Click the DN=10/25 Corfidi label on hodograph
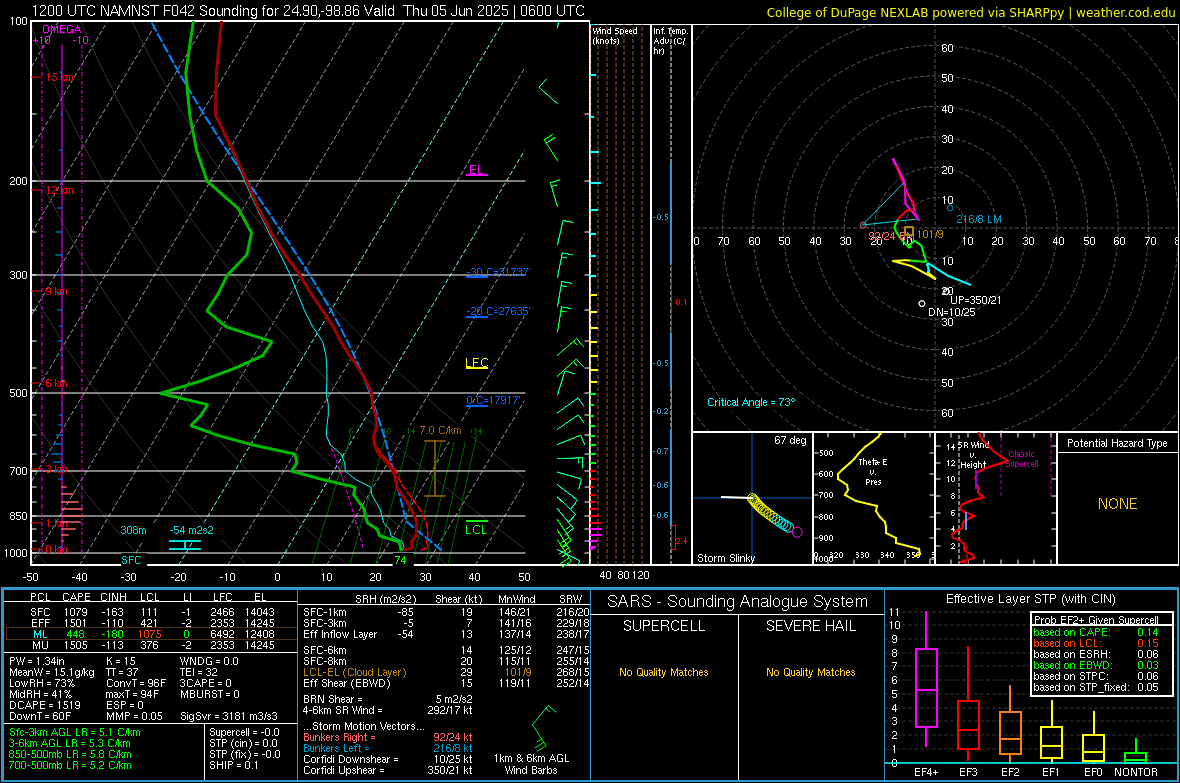 [x=951, y=312]
